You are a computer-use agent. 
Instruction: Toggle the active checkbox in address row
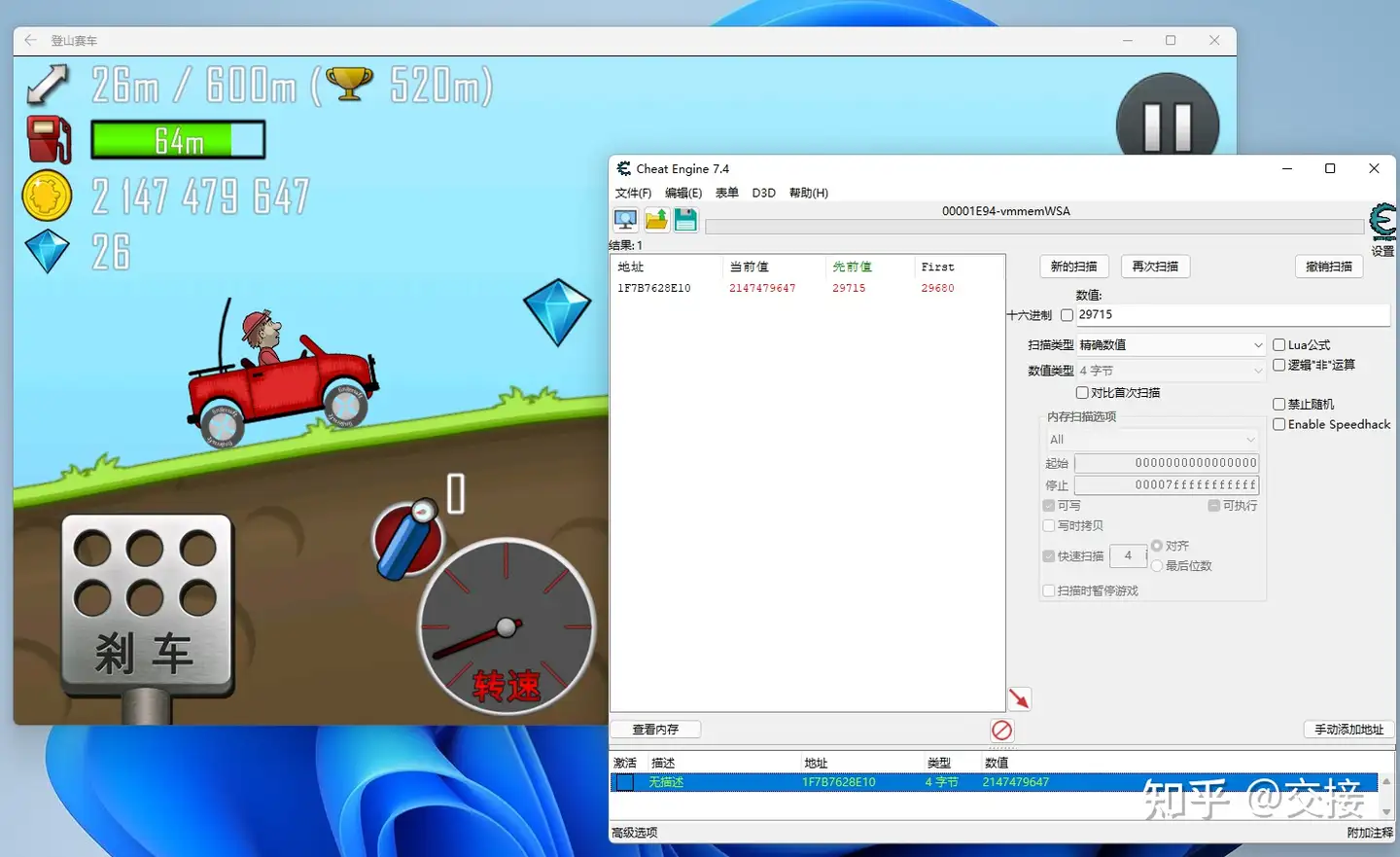pos(625,782)
